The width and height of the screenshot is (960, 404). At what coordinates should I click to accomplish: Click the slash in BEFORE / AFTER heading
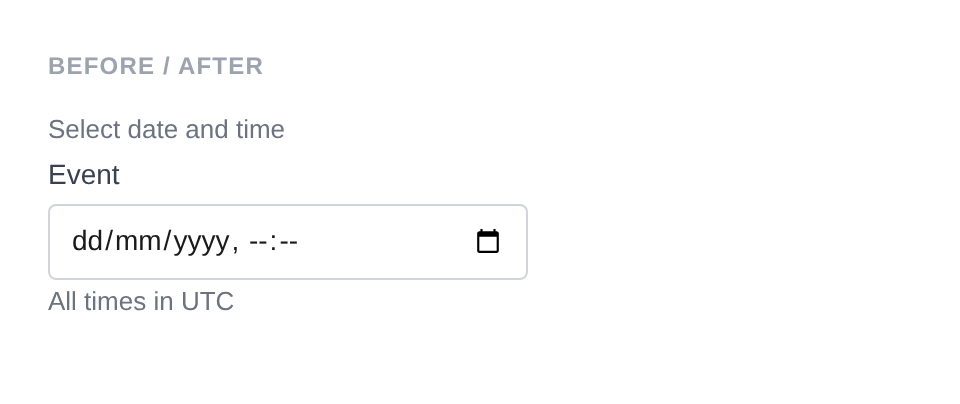[166, 66]
